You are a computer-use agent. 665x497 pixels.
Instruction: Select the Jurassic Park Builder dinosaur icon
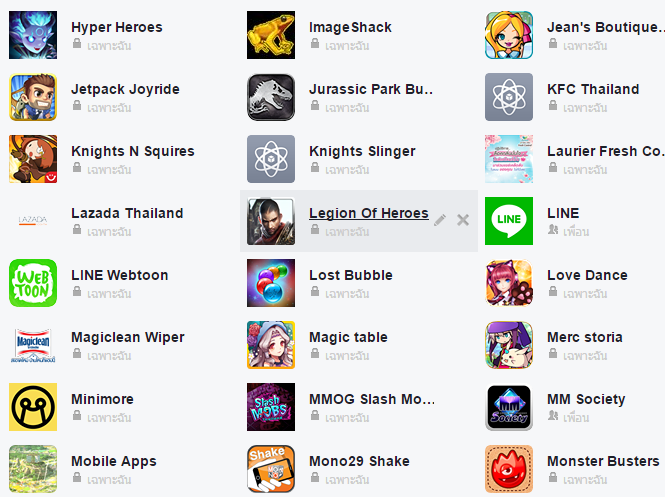(x=271, y=97)
